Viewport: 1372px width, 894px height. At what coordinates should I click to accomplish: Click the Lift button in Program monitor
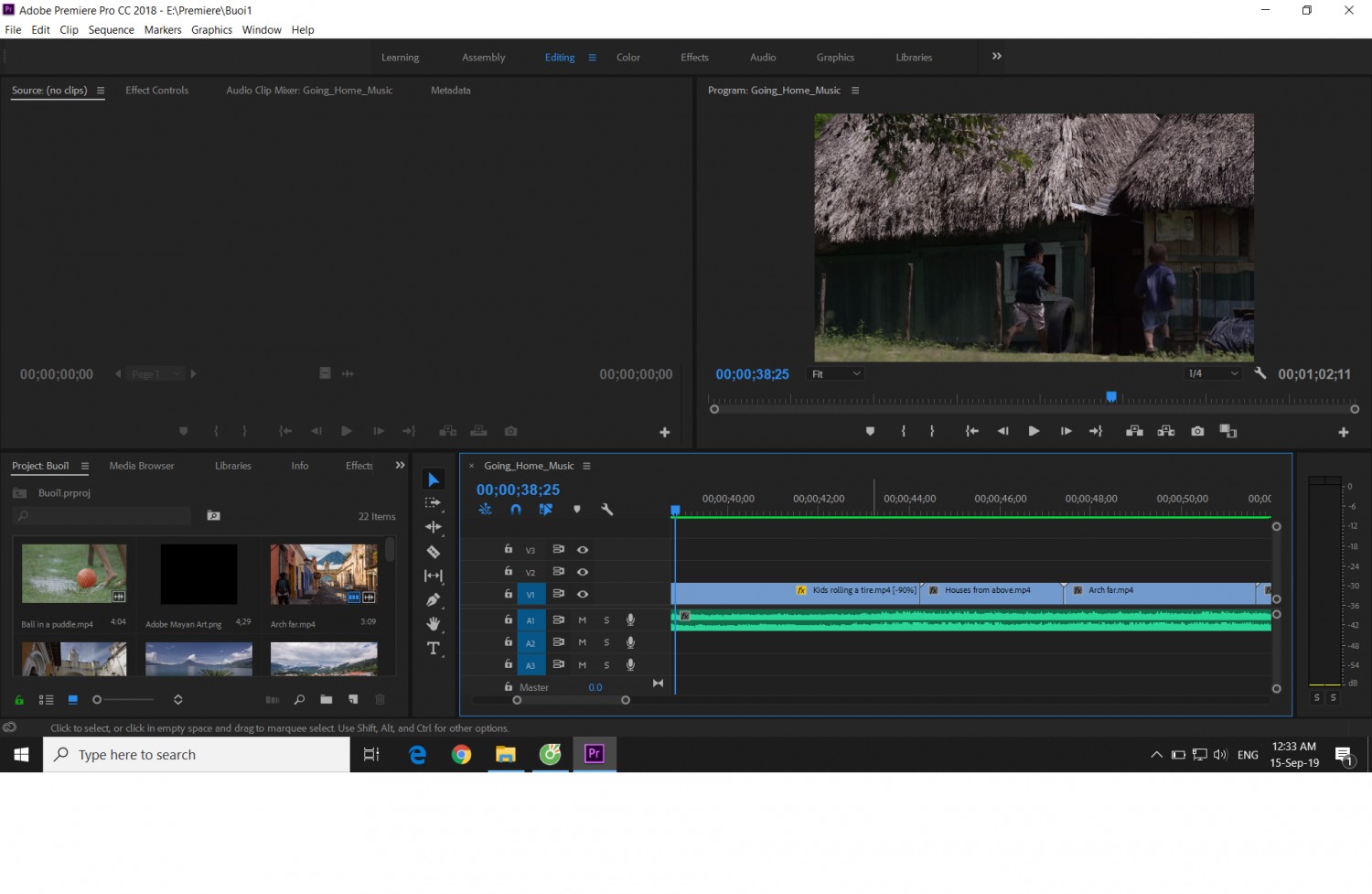[x=1134, y=431]
